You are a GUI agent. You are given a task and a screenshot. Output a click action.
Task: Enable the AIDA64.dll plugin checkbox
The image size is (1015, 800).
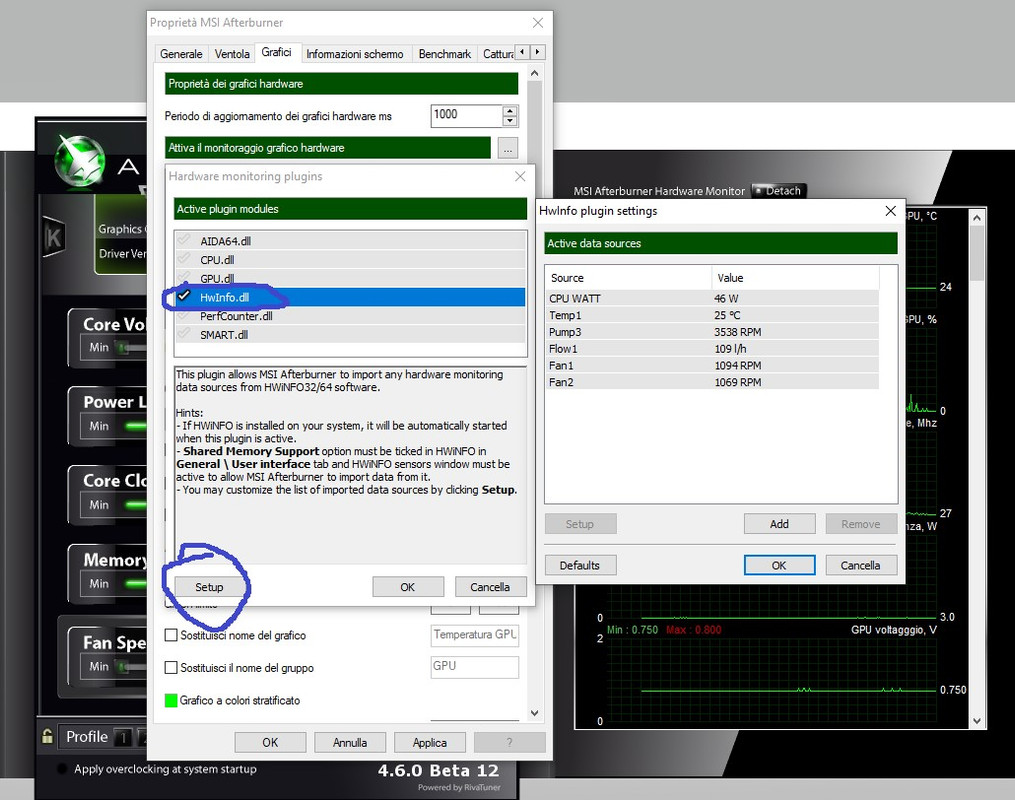click(184, 241)
